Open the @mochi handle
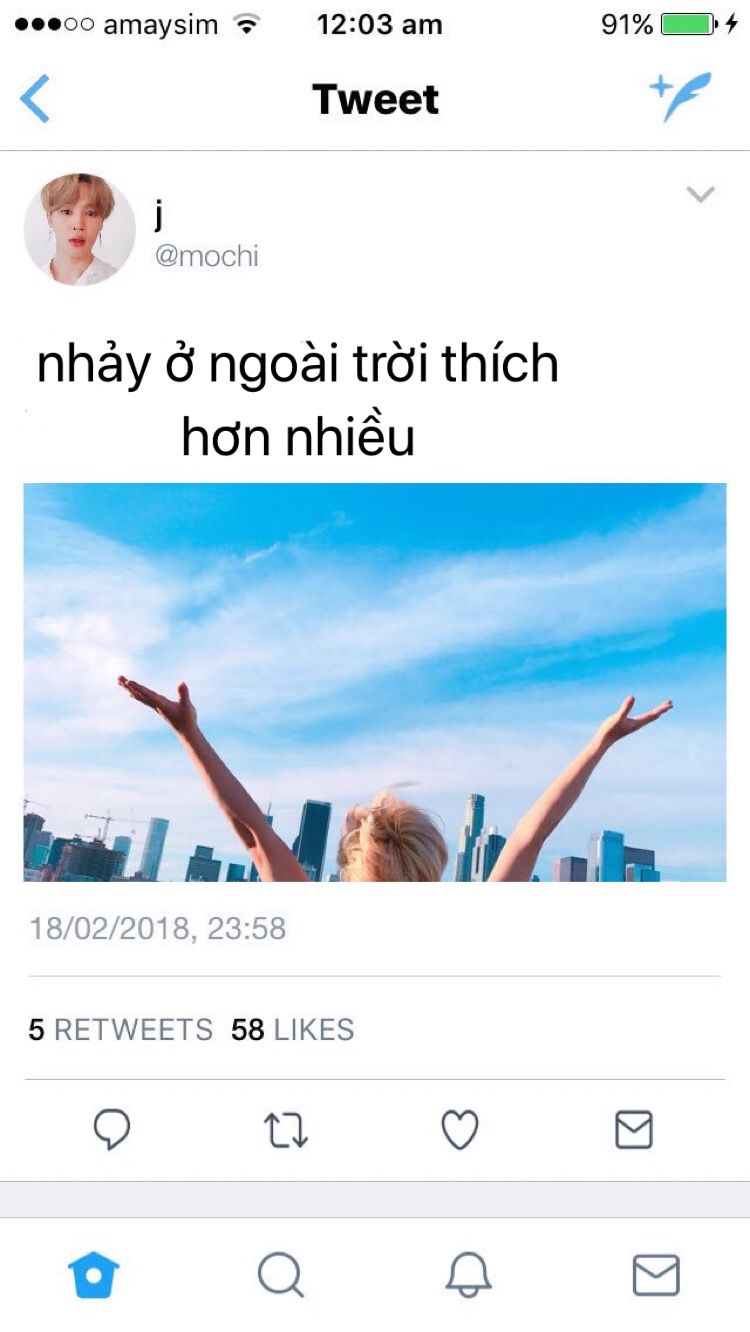The width and height of the screenshot is (750, 1332). (x=206, y=256)
